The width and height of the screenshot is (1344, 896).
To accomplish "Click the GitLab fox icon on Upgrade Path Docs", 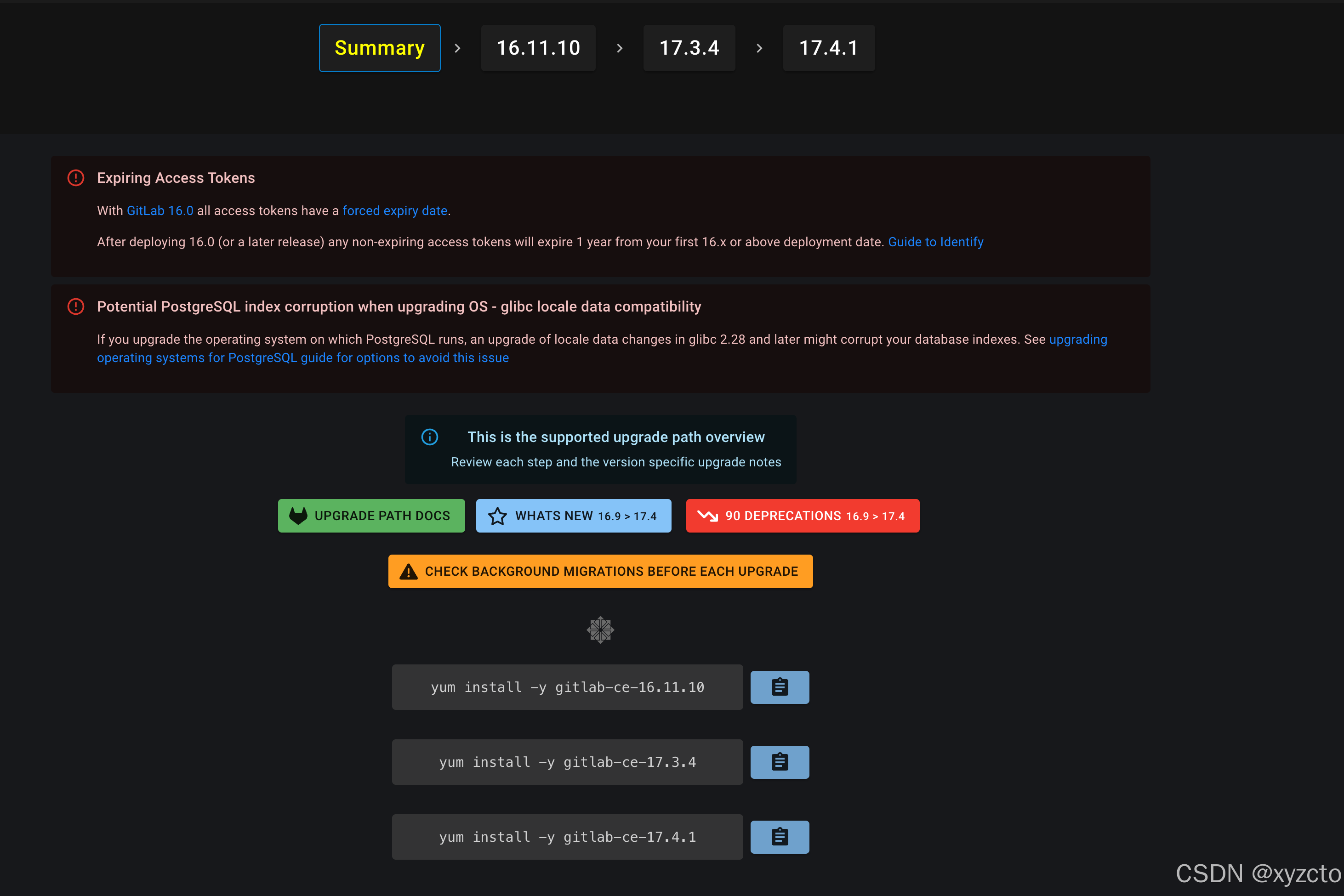I will click(298, 516).
